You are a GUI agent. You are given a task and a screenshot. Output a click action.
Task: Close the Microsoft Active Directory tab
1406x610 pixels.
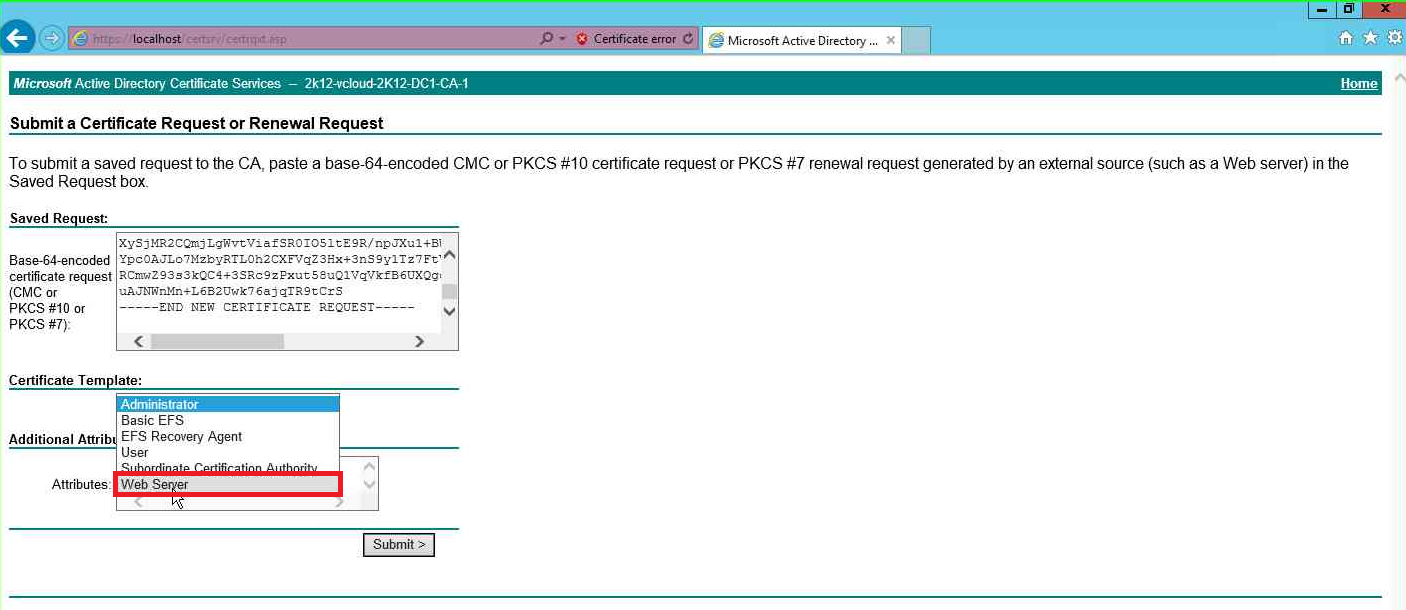click(891, 40)
